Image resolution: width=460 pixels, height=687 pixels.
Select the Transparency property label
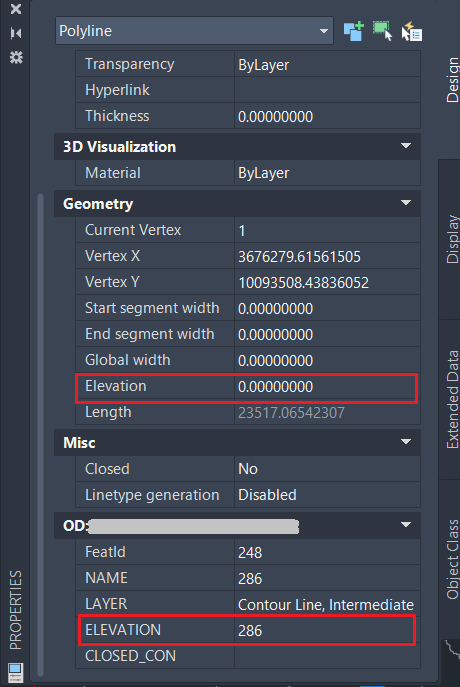click(130, 64)
